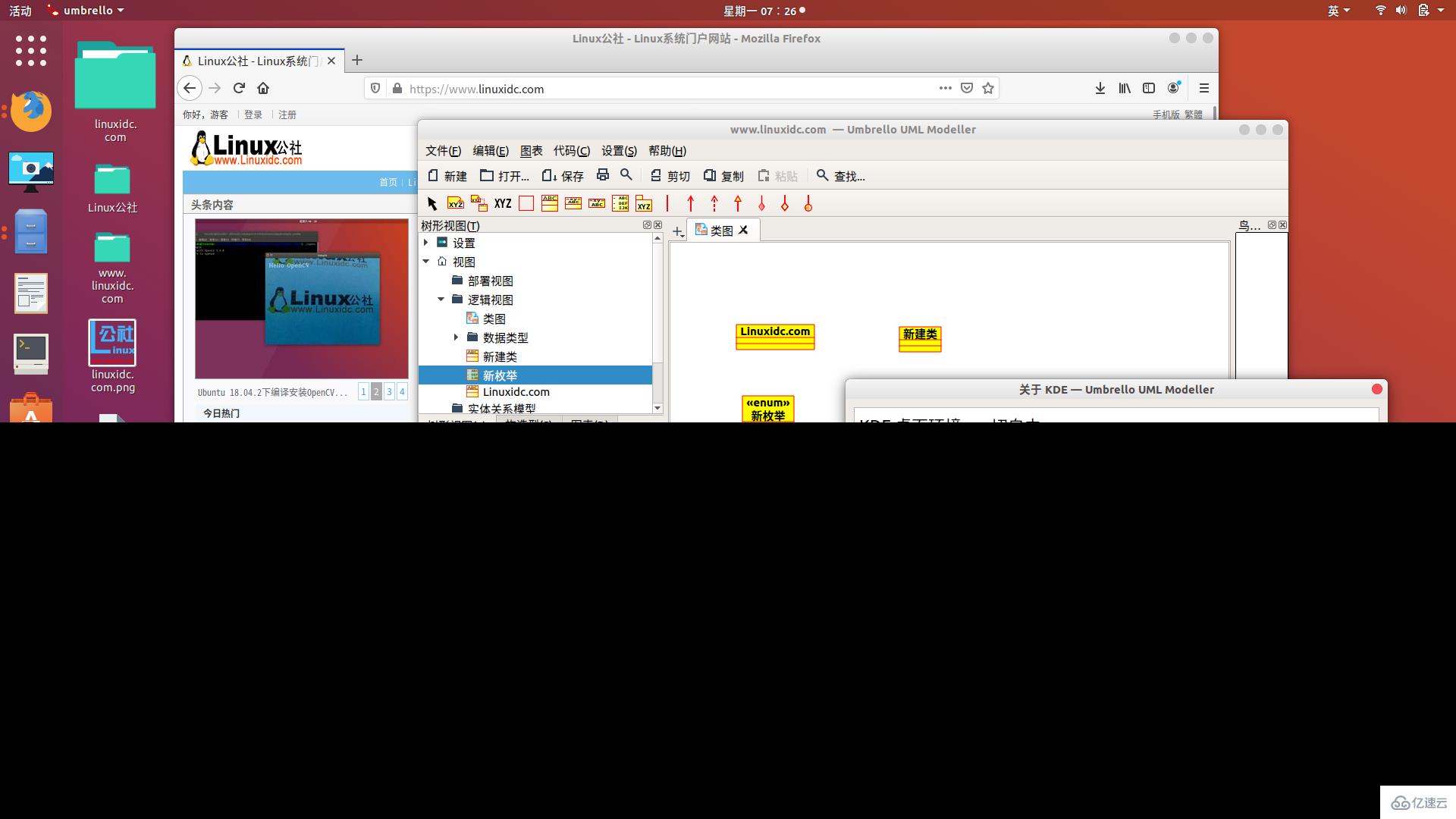The image size is (1456, 819).
Task: Reload the page in Firefox
Action: [239, 88]
